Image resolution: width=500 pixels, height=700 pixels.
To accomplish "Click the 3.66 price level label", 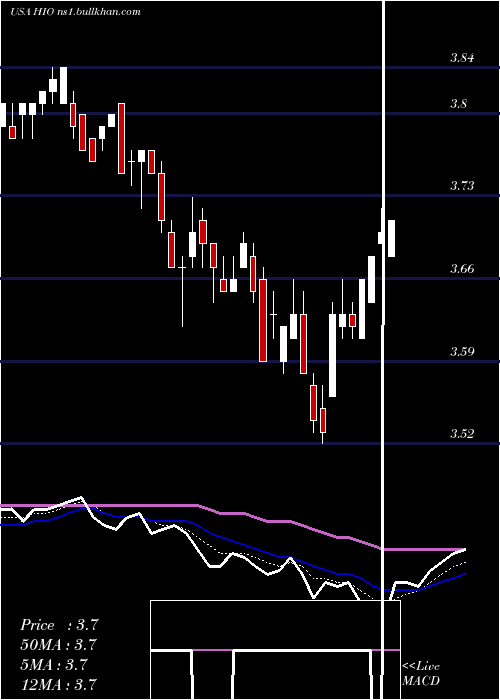I will (x=462, y=269).
